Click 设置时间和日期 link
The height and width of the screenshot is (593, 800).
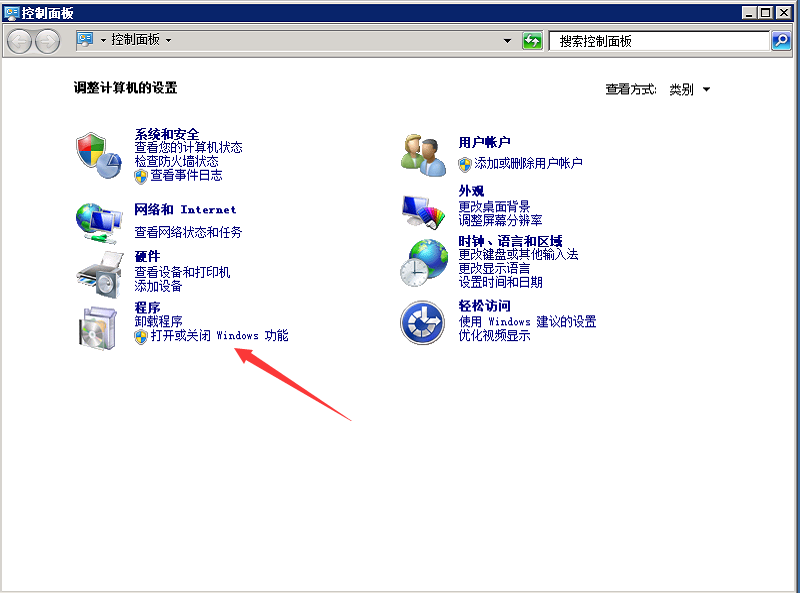500,282
